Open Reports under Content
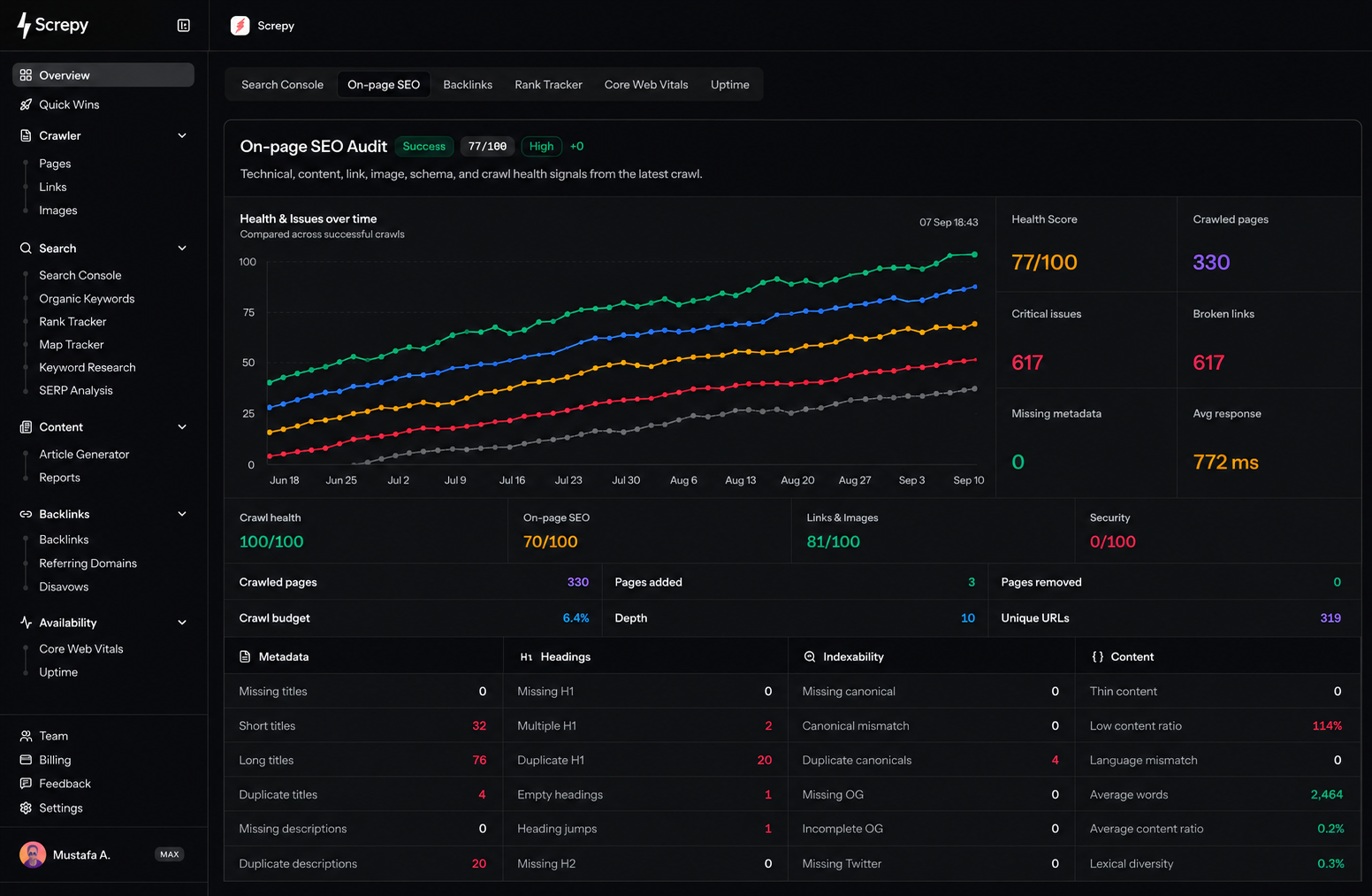Viewport: 1372px width, 896px height. tap(59, 478)
